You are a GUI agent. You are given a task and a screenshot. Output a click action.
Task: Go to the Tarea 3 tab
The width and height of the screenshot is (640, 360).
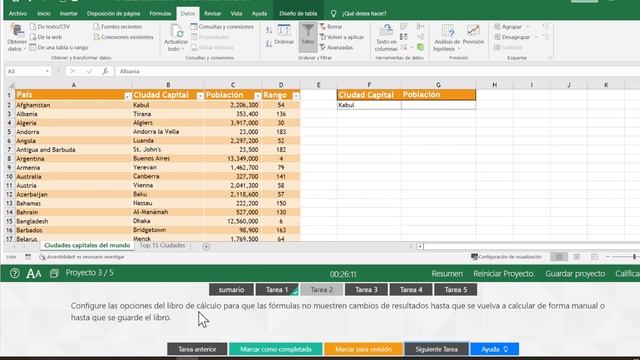[x=366, y=290]
